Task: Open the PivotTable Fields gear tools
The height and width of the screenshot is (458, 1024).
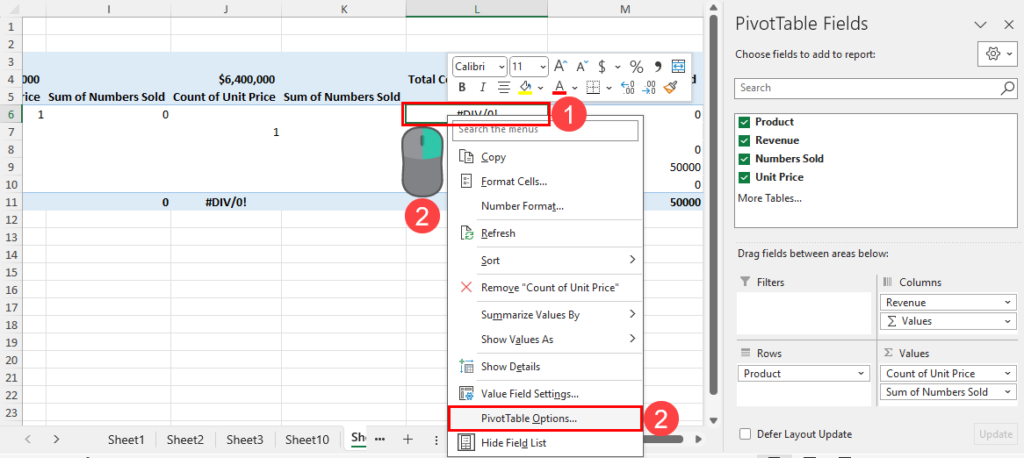Action: (998, 54)
